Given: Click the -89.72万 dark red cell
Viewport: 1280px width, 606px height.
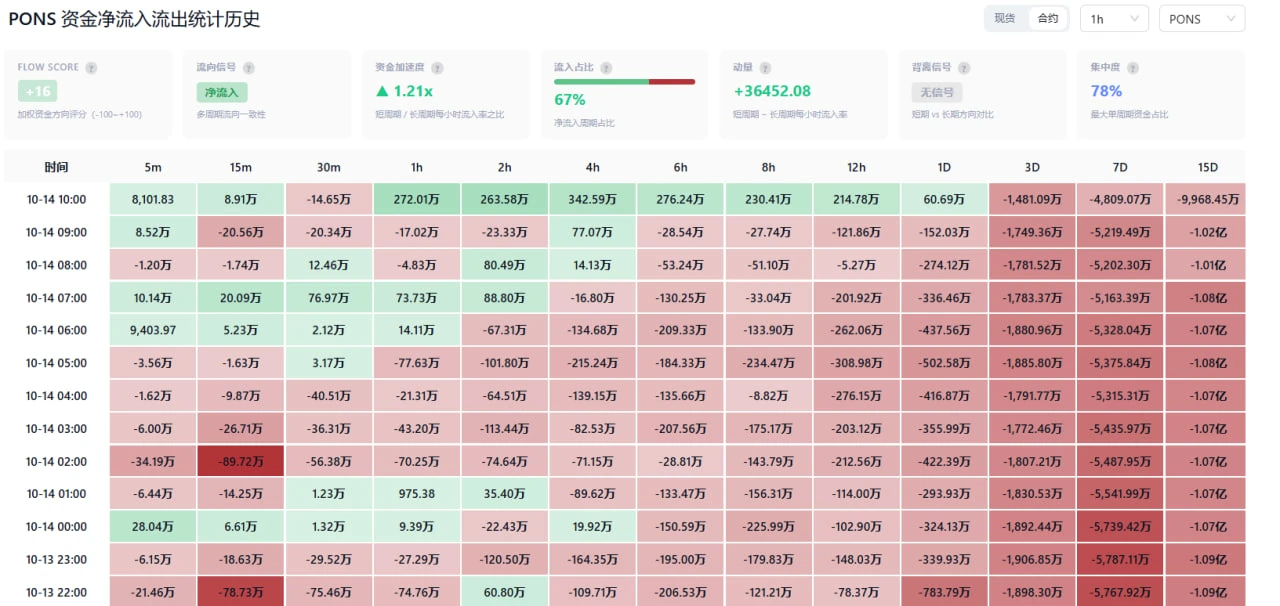Looking at the screenshot, I should (x=240, y=462).
